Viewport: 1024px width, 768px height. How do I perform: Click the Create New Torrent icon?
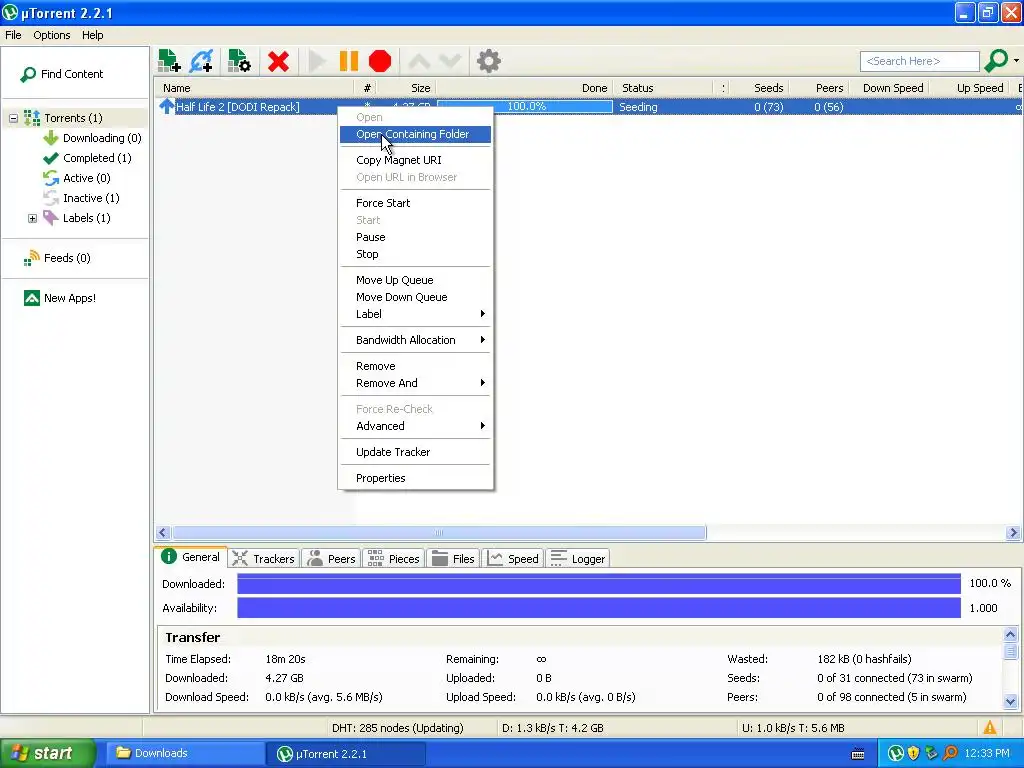(239, 61)
